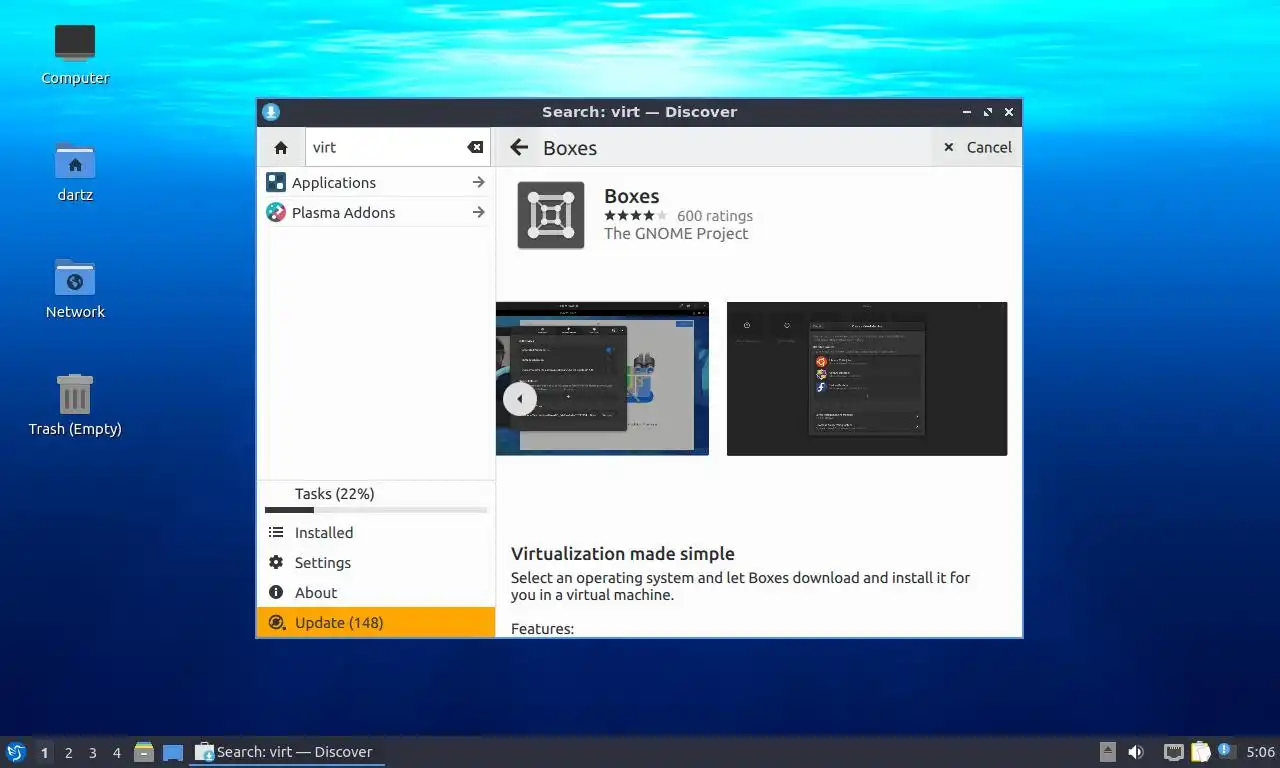Open removable media eject tray icon

1107,752
